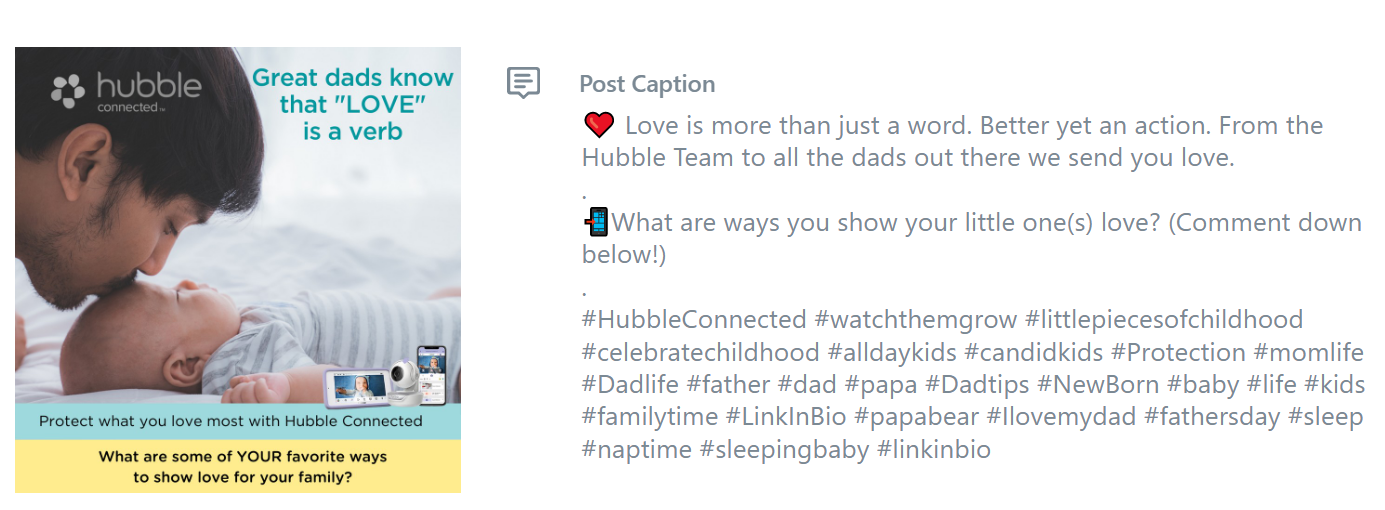Click the red heart emoji in the caption
Viewport: 1385px width, 510px height.
pos(598,126)
